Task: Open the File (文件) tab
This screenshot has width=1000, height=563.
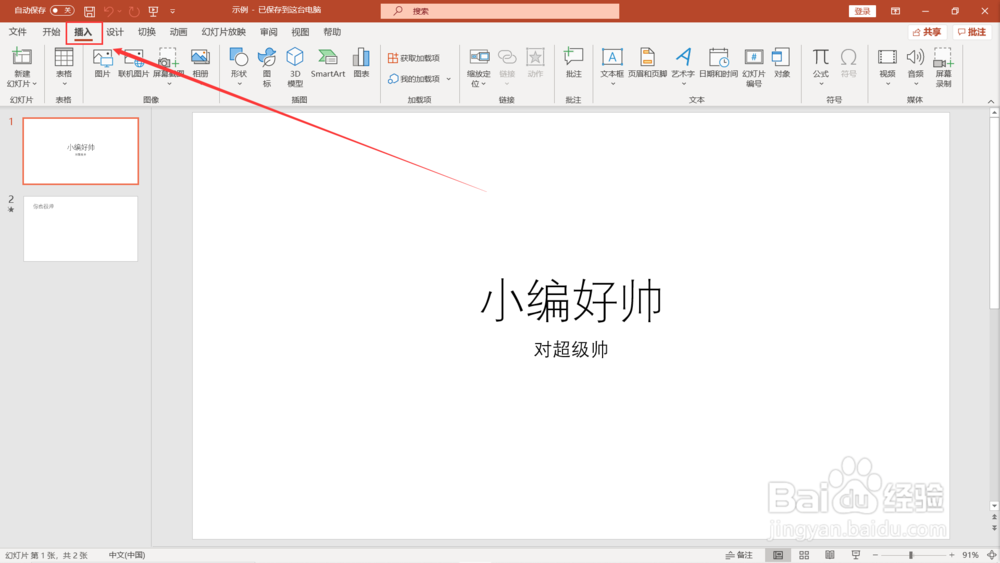Action: click(x=18, y=32)
